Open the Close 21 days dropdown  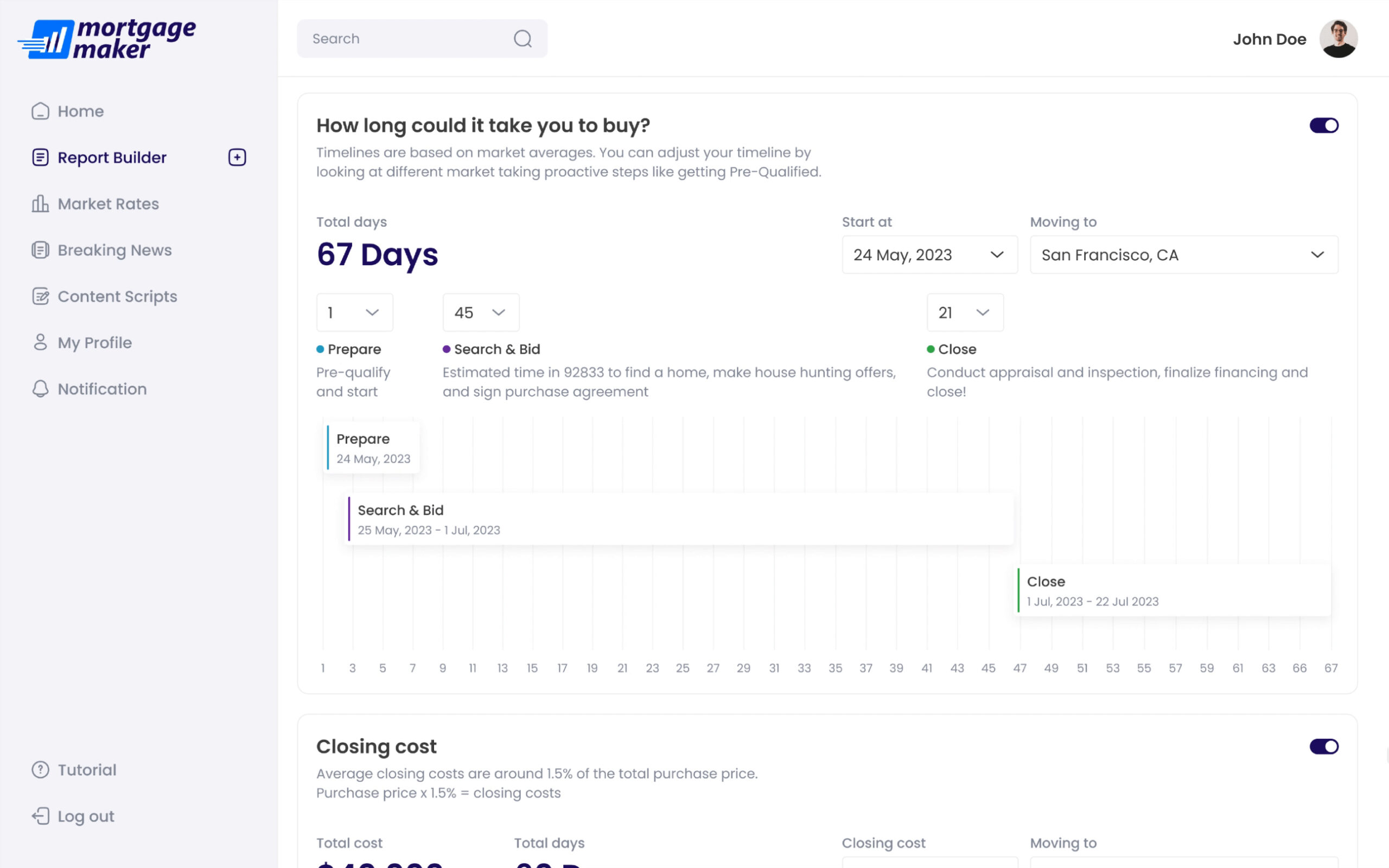[965, 312]
